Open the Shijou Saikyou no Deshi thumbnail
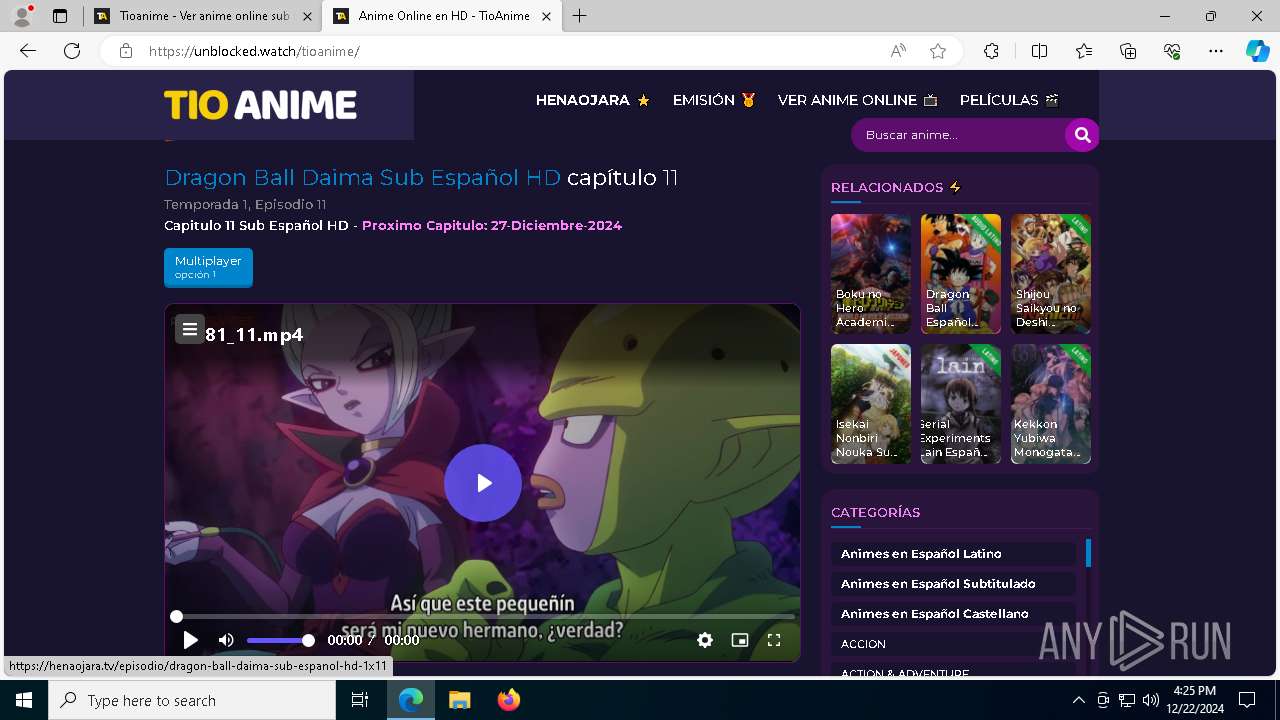The height and width of the screenshot is (720, 1280). [1050, 273]
